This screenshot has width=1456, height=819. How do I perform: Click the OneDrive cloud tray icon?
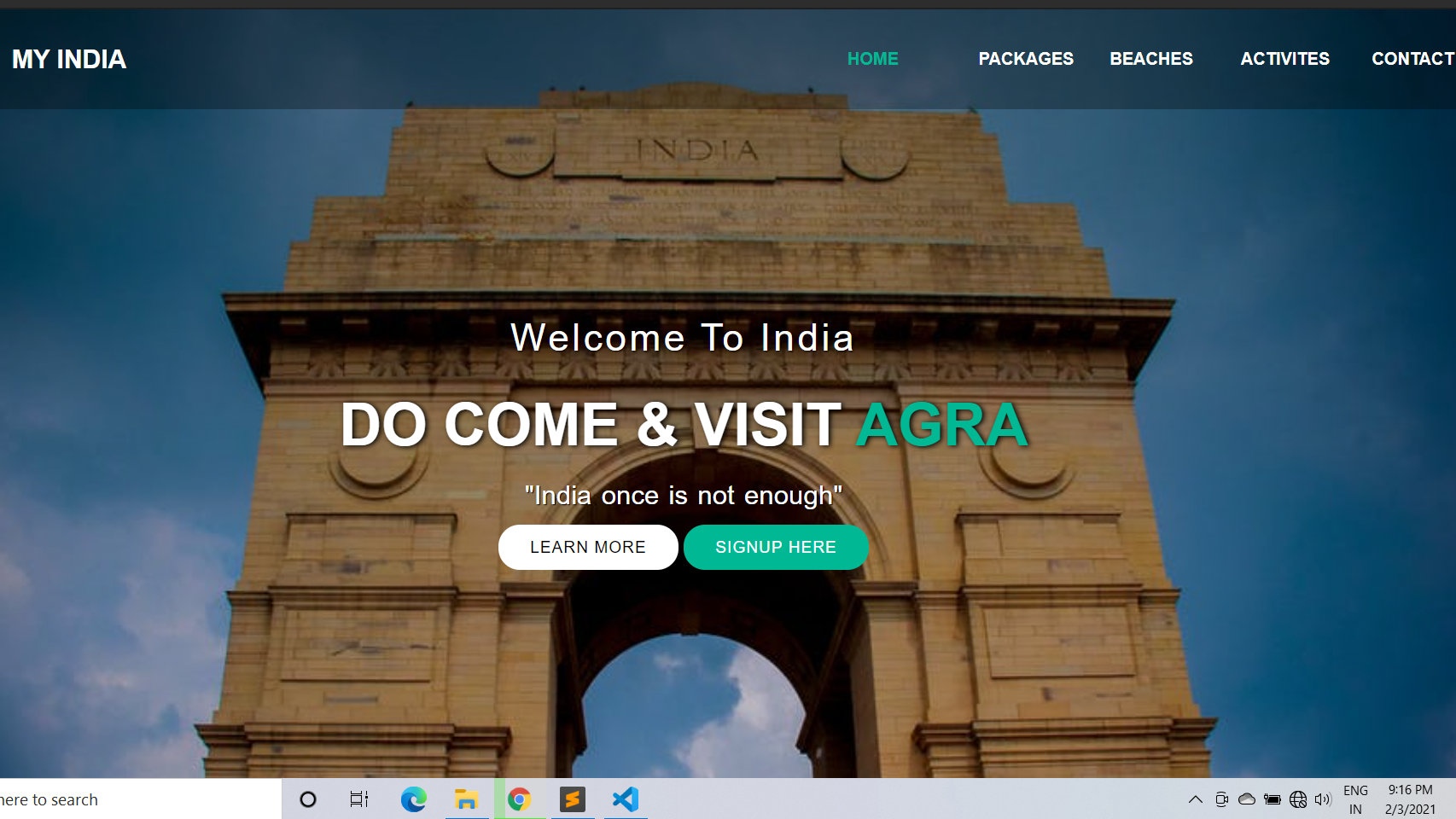click(x=1247, y=799)
